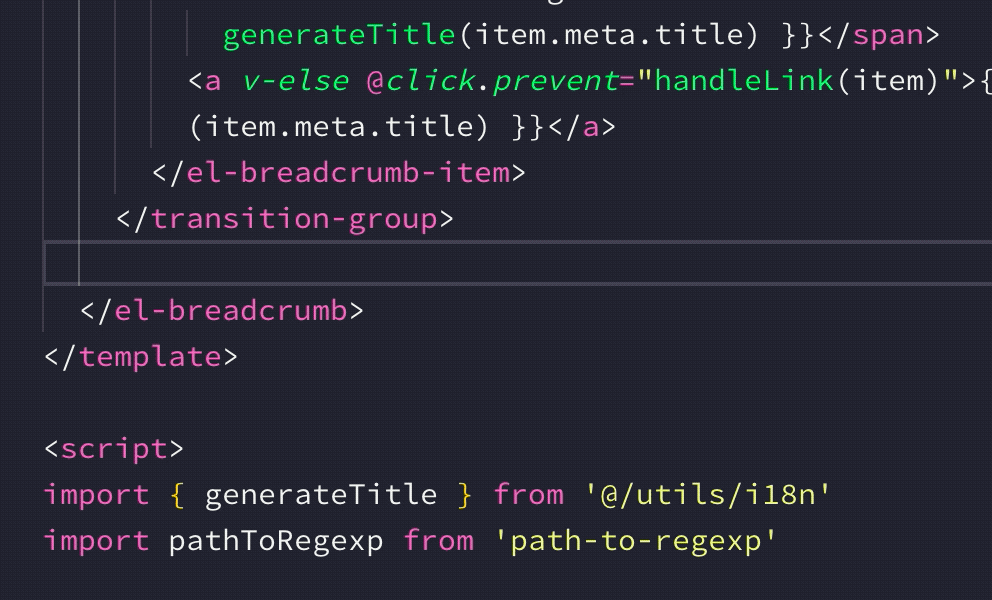The height and width of the screenshot is (600, 992).
Task: Click the closing span tag
Action: tap(879, 35)
